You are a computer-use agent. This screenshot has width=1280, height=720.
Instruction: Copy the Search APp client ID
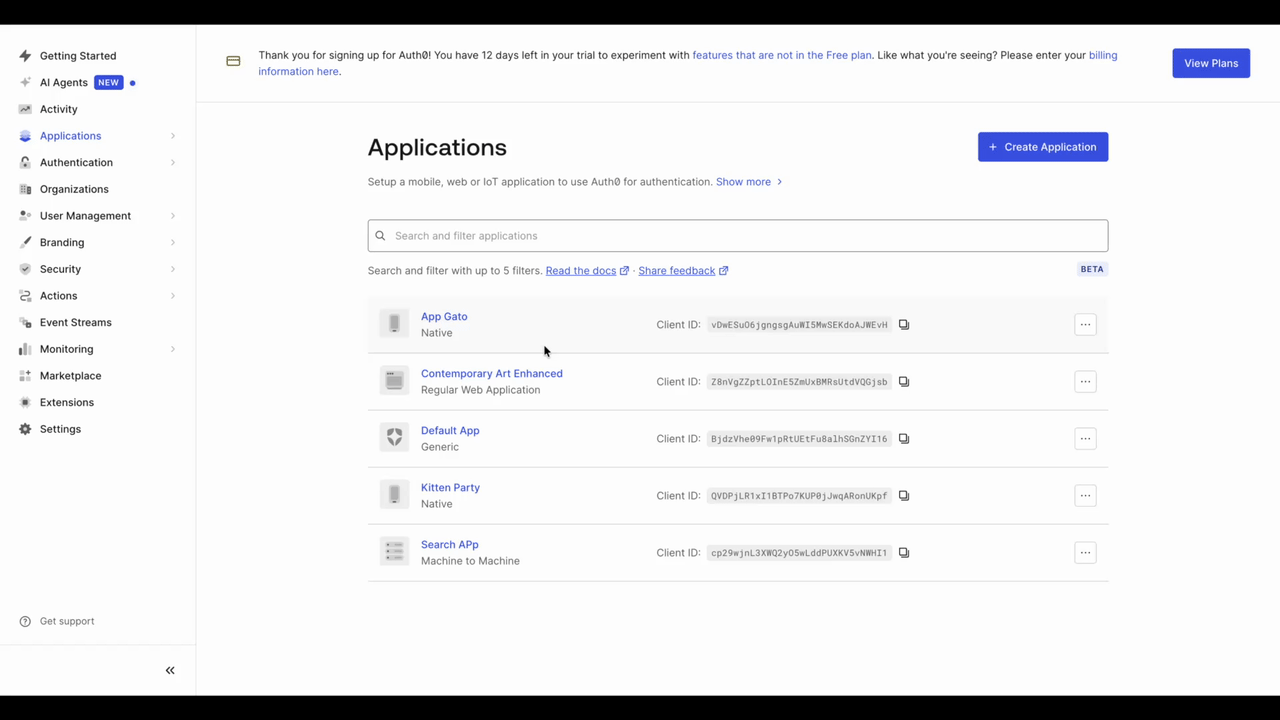904,553
